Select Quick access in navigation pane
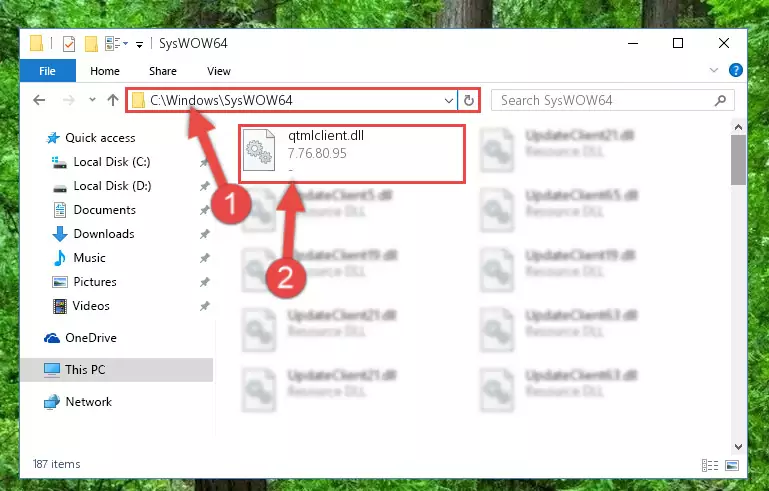 click(101, 138)
